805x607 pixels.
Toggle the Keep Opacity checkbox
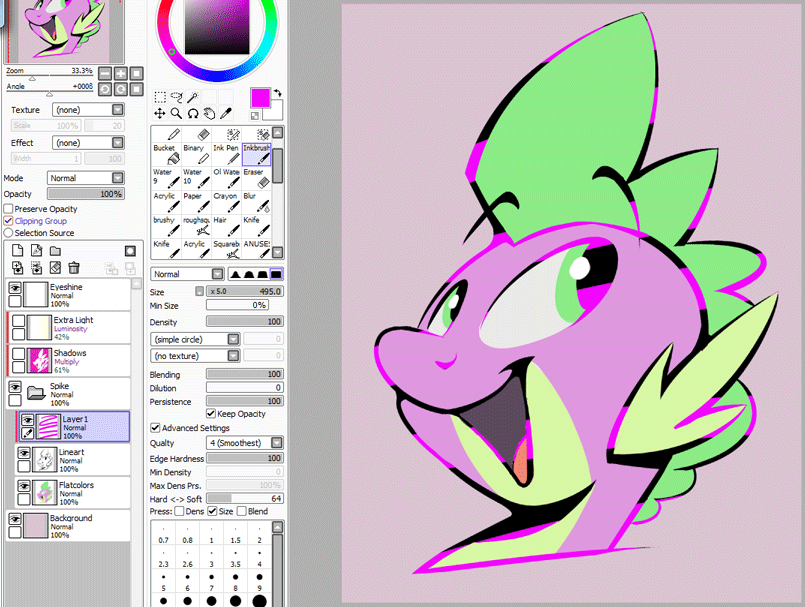[x=211, y=414]
